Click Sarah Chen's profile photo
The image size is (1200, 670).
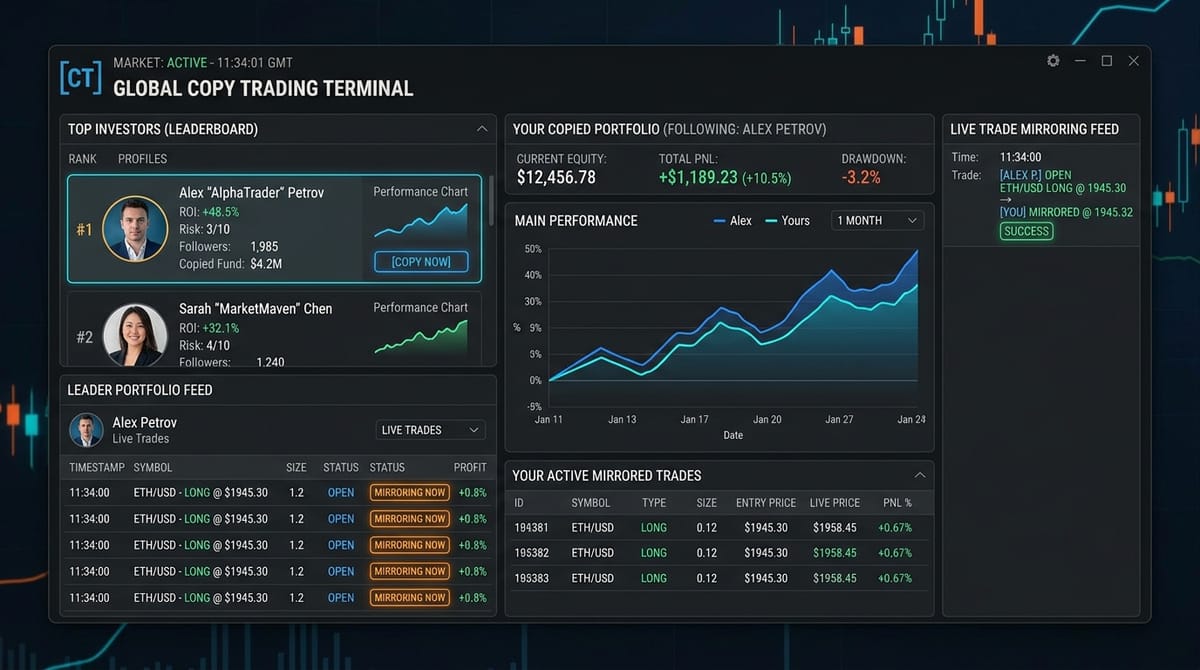[x=135, y=335]
